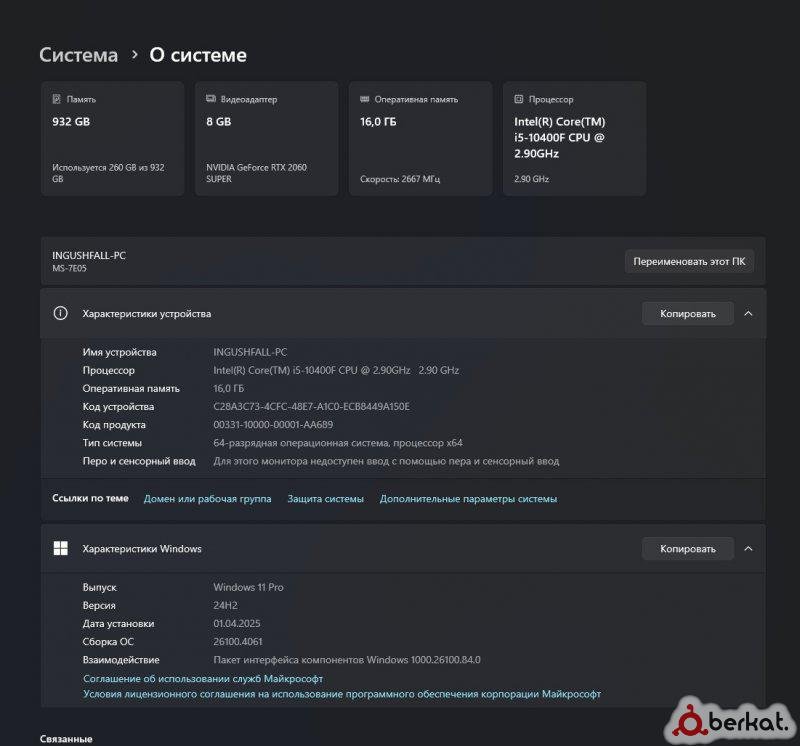
Task: Click the "Переименовать этот ПК" button
Action: coord(689,261)
